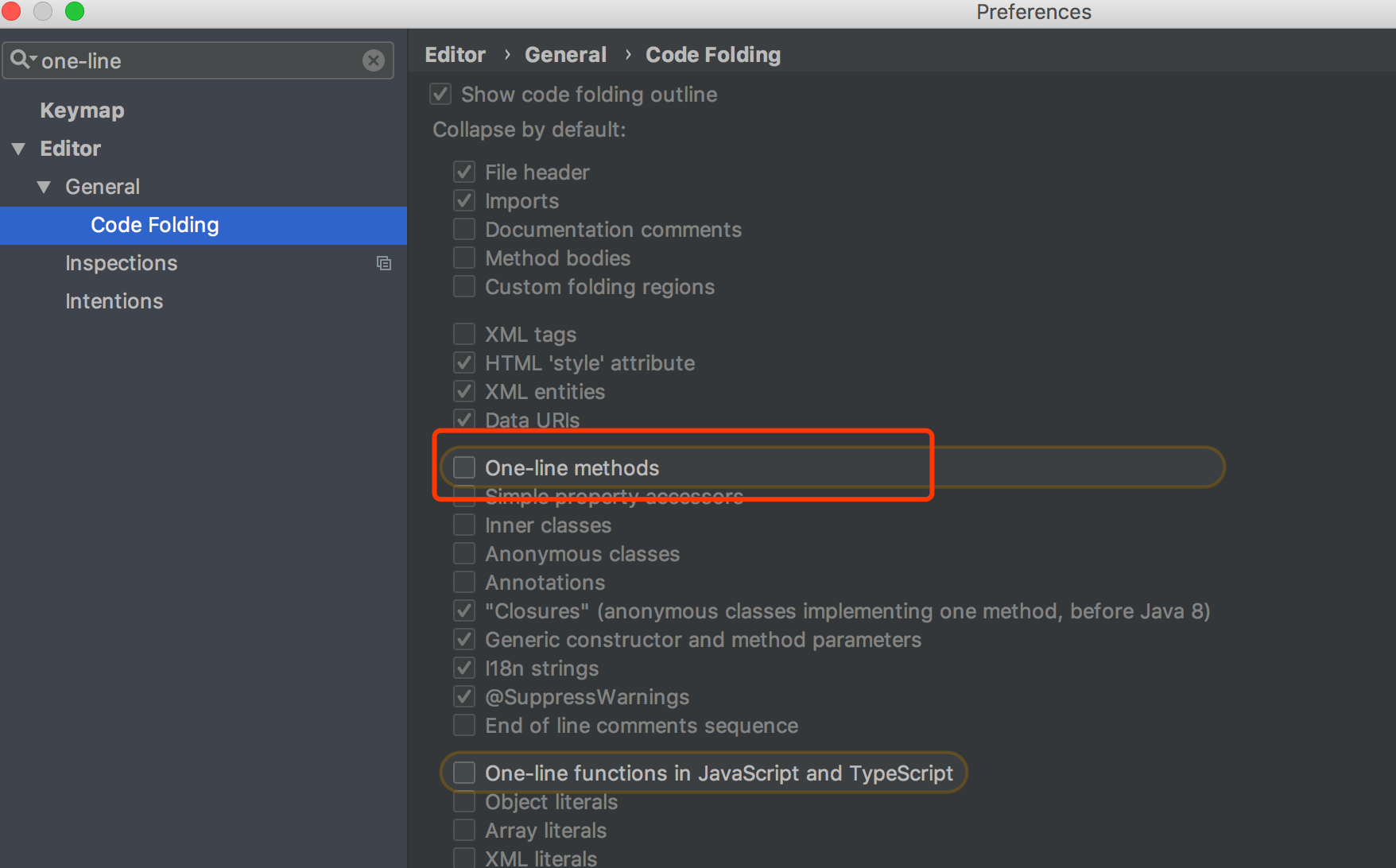Click the green maximize window button
Screen dimensions: 1396x868
pos(75,11)
